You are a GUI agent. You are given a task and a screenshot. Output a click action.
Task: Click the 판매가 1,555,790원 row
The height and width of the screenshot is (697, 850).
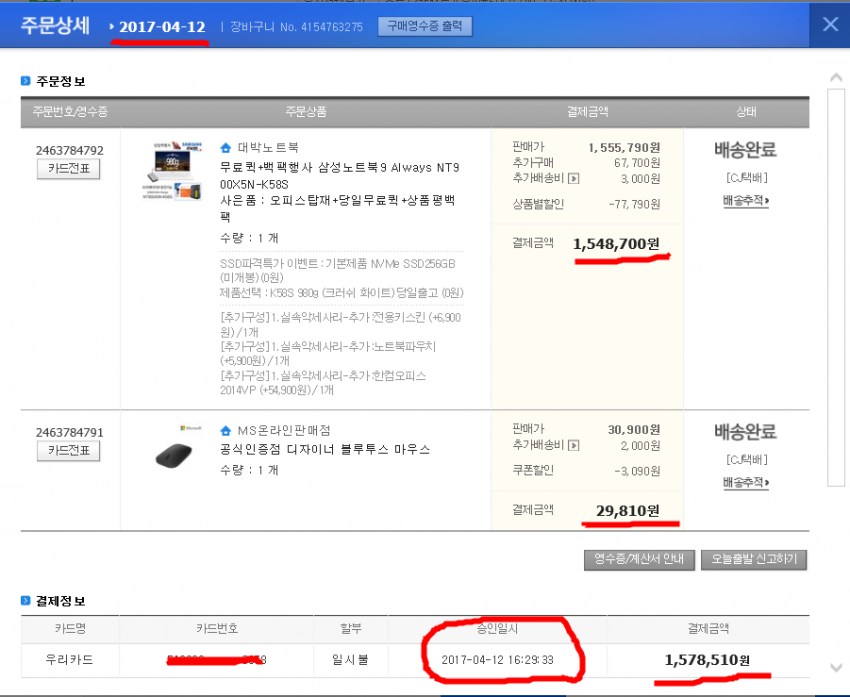point(586,147)
